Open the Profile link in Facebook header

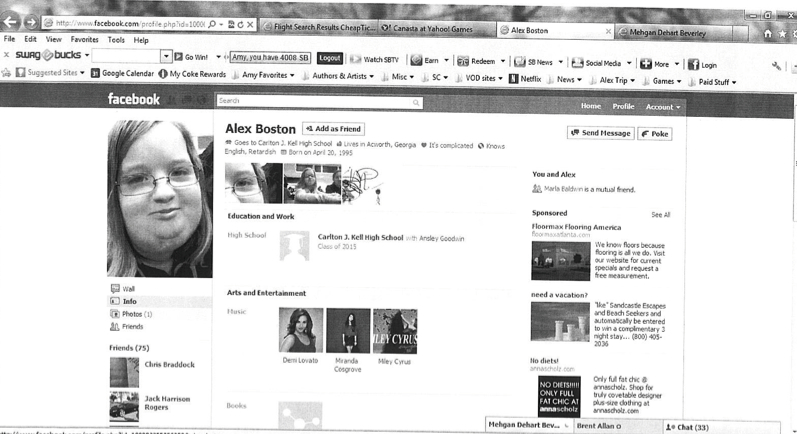coord(623,106)
